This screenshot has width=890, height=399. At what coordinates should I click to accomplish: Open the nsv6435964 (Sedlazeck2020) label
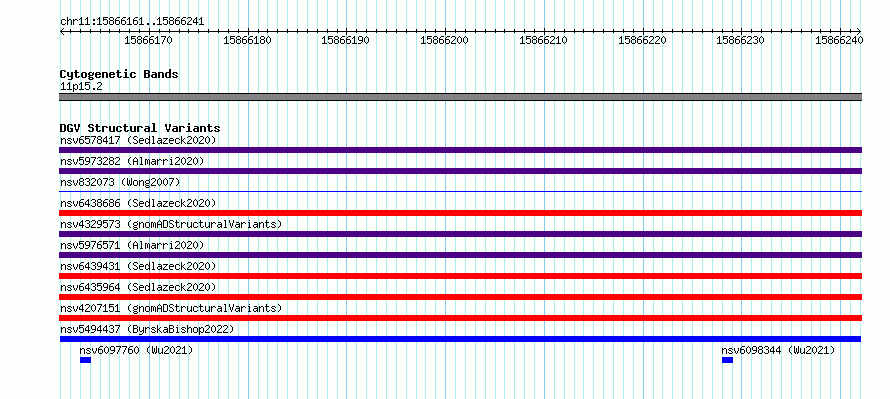click(138, 287)
